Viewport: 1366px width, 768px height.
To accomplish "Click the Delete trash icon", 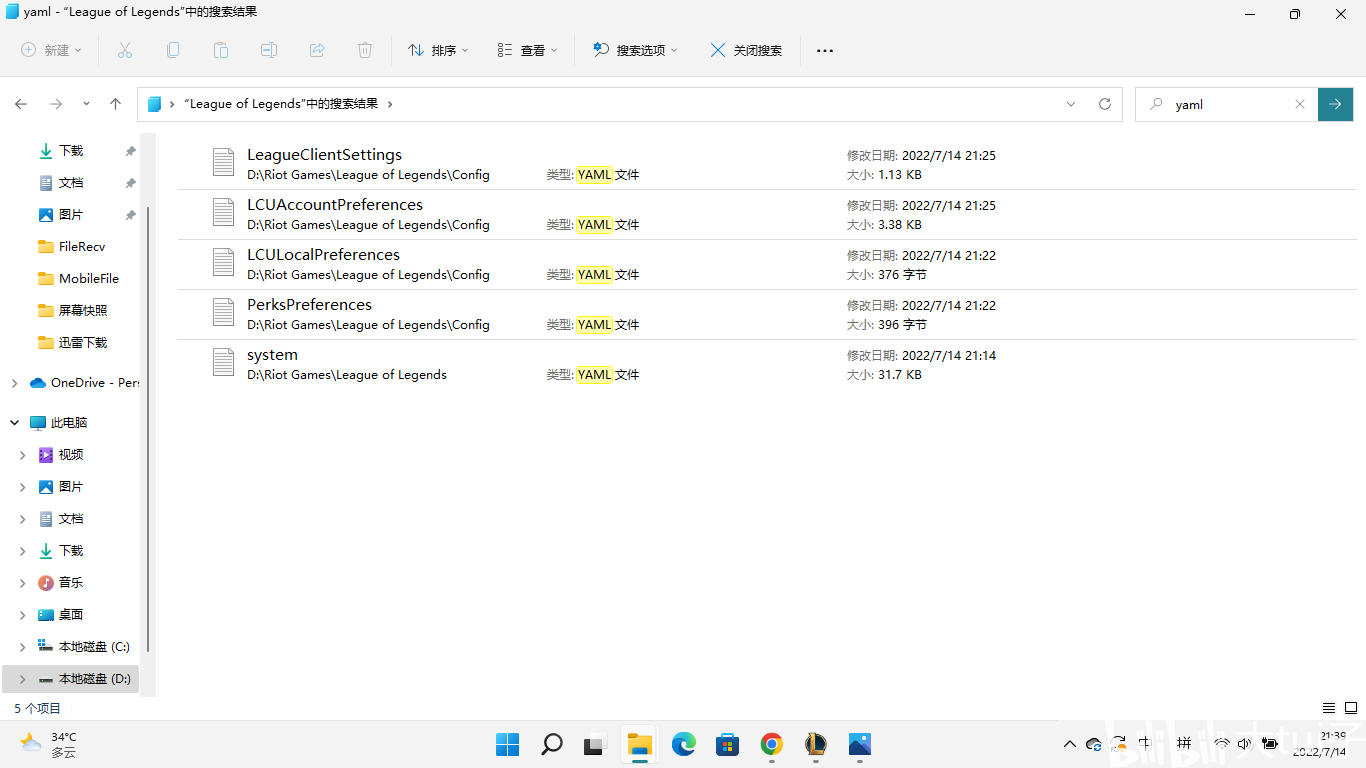I will tap(365, 50).
